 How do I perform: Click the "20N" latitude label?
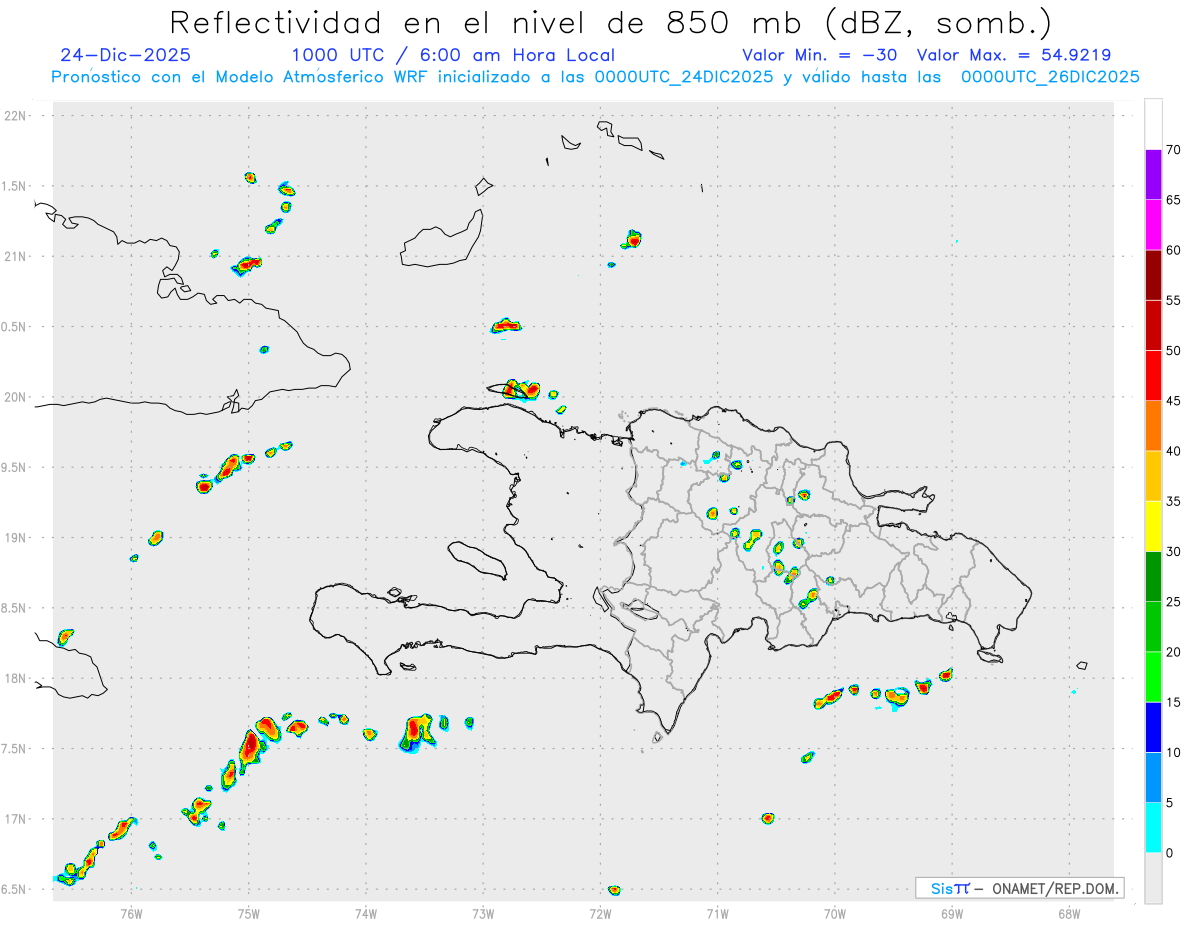coord(17,397)
